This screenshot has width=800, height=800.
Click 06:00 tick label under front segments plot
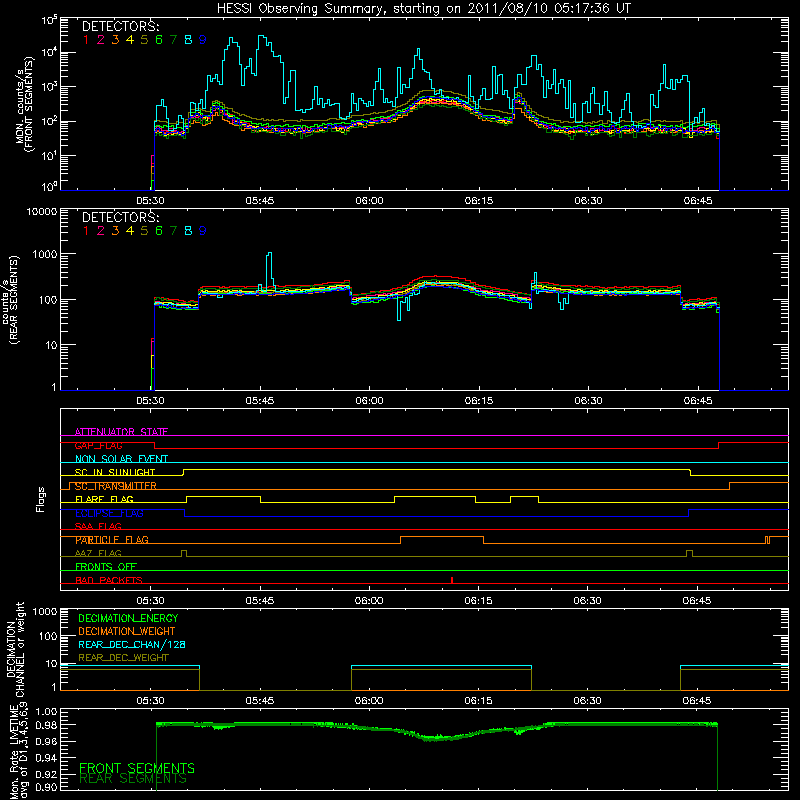[369, 201]
